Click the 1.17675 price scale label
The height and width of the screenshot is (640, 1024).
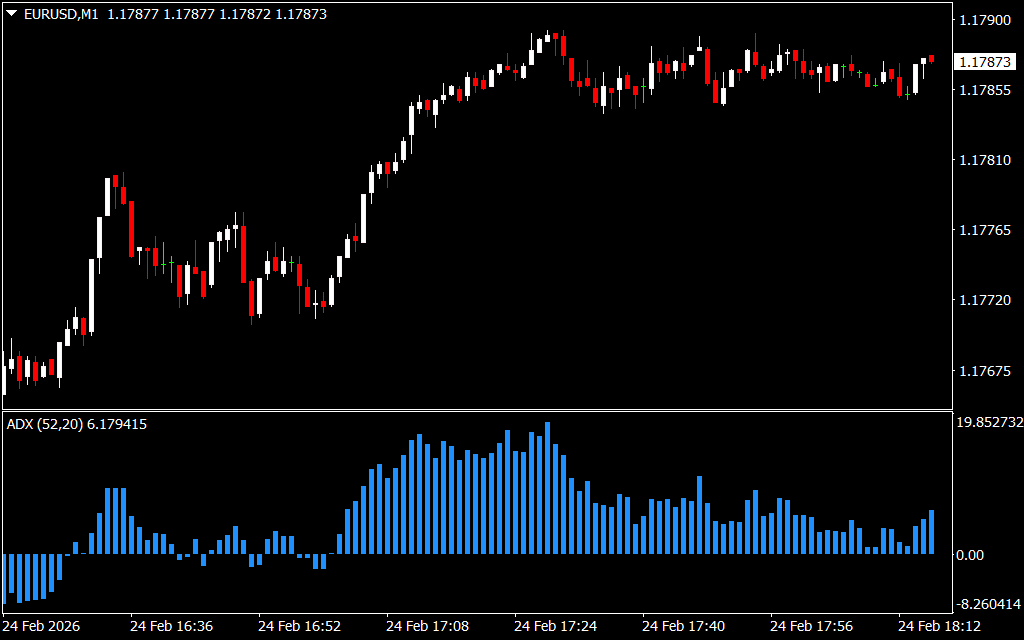tap(984, 371)
